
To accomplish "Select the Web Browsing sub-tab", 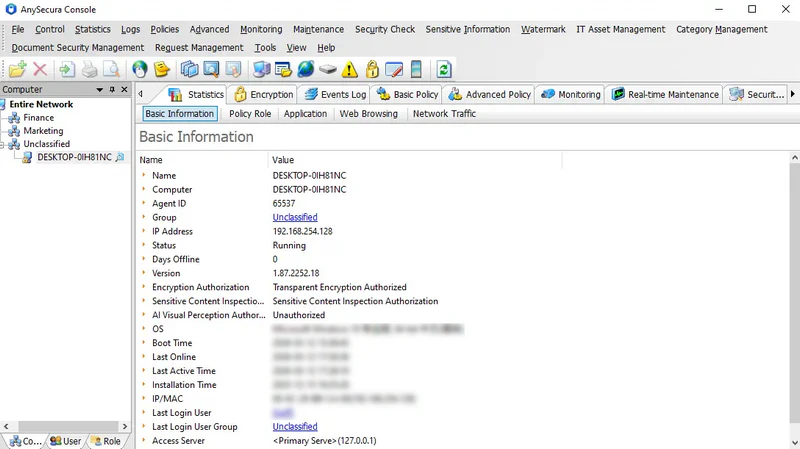I will tap(368, 114).
